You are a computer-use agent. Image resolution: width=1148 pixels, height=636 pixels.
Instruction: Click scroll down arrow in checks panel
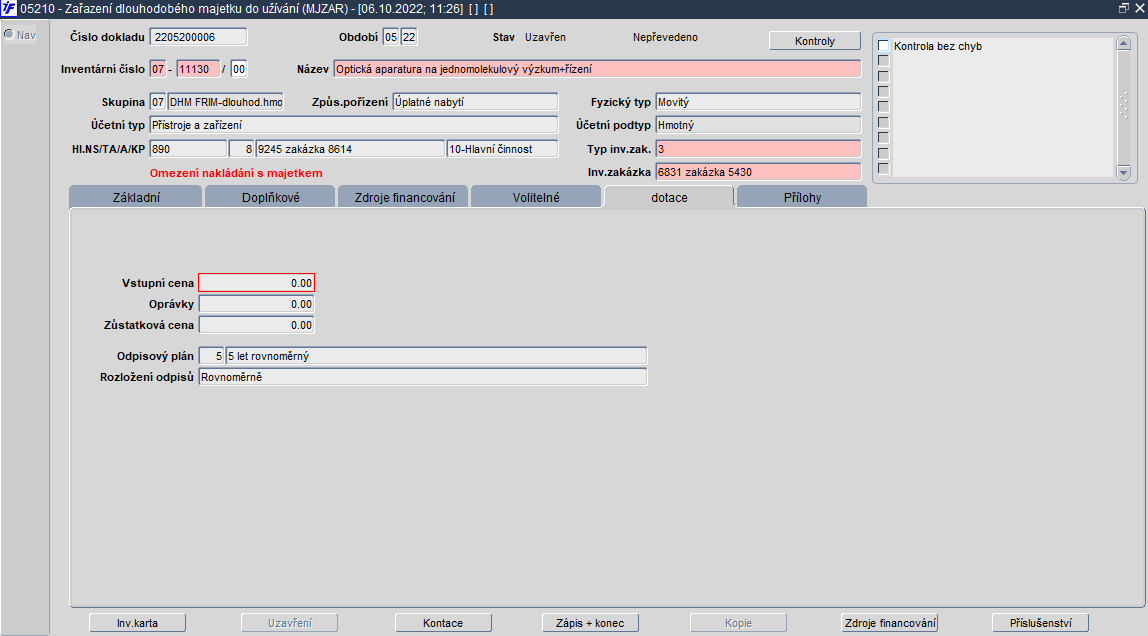[1124, 172]
